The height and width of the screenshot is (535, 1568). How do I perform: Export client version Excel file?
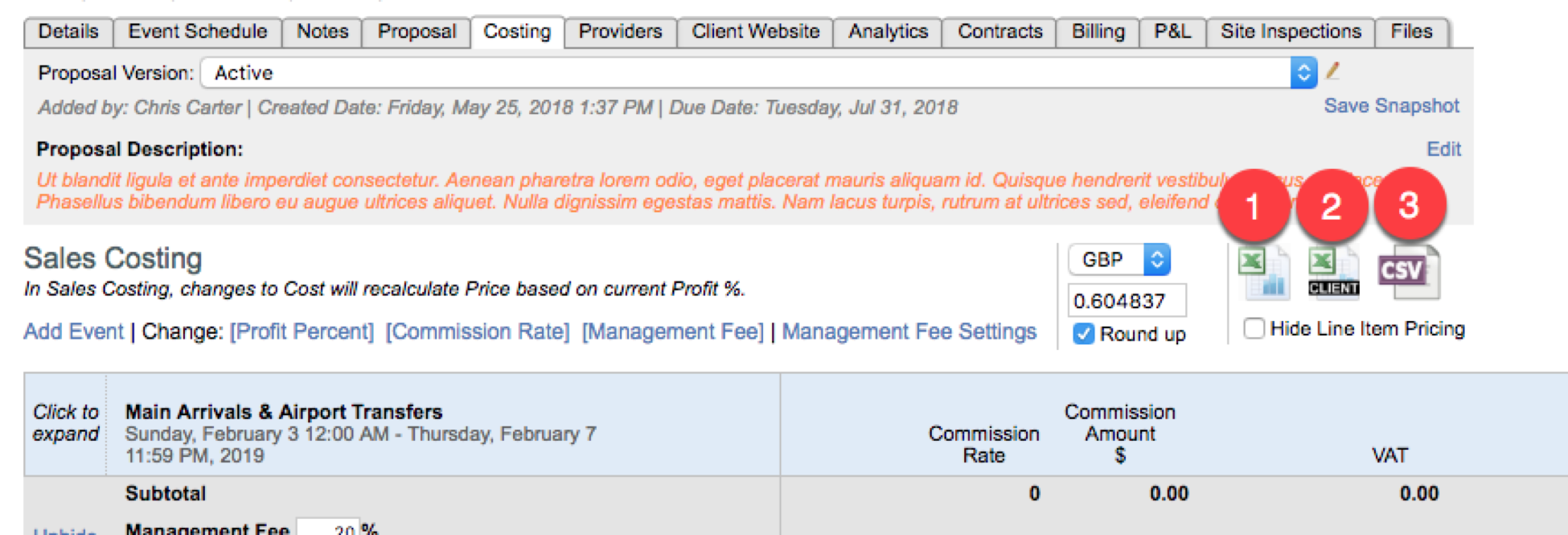pyautogui.click(x=1334, y=273)
